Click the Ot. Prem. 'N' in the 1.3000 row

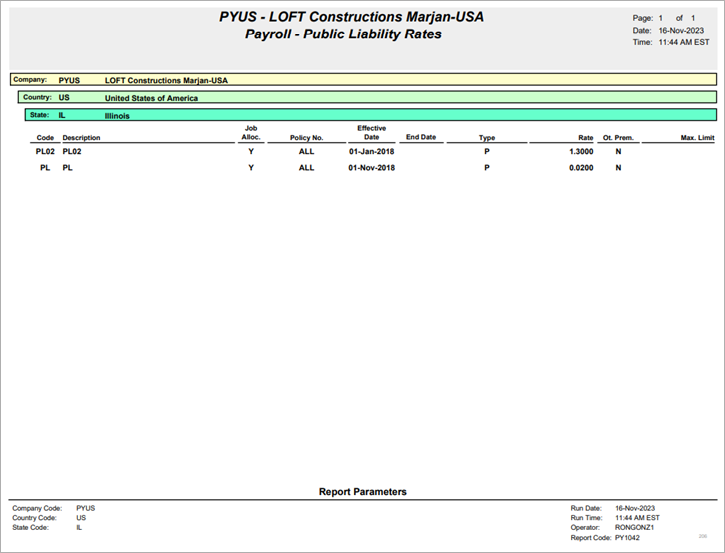point(618,152)
